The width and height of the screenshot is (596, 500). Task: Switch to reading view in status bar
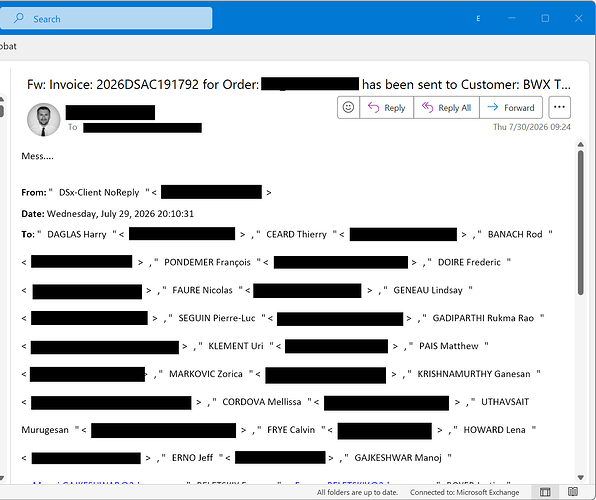[573, 492]
